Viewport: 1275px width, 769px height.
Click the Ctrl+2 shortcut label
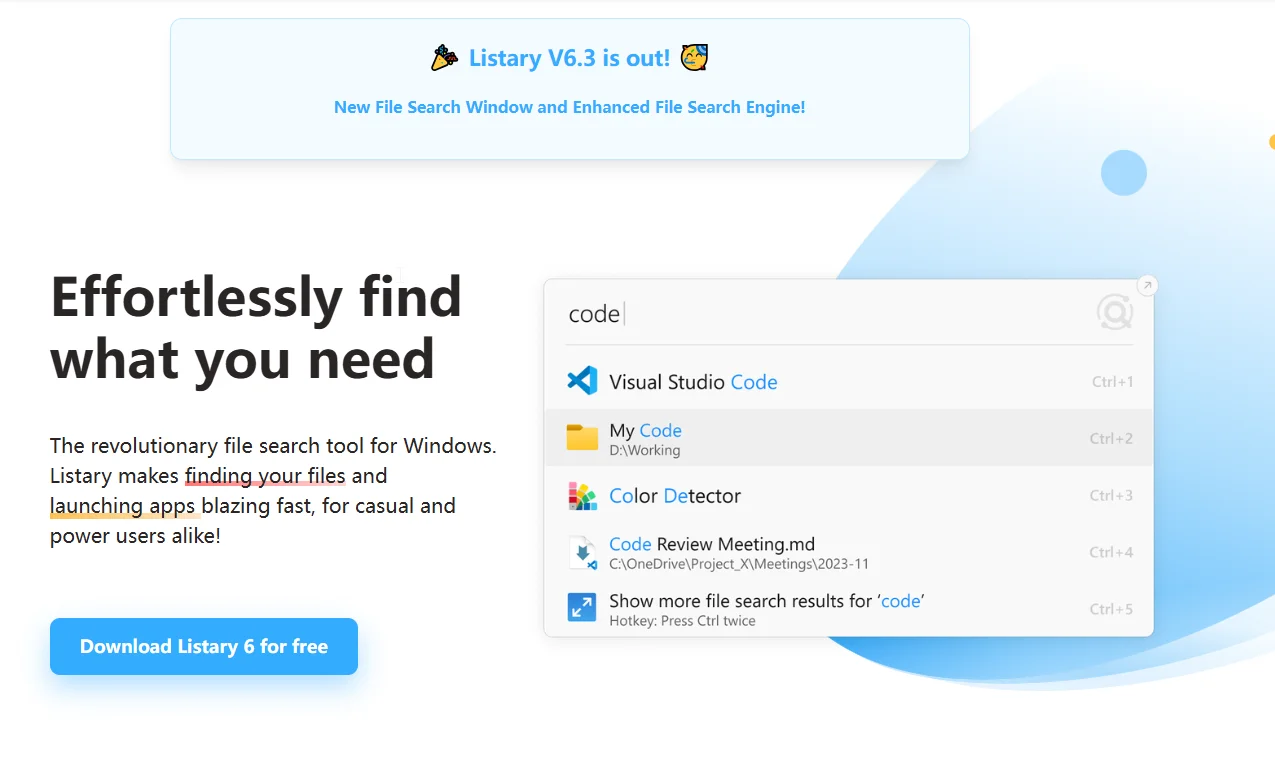1112,438
